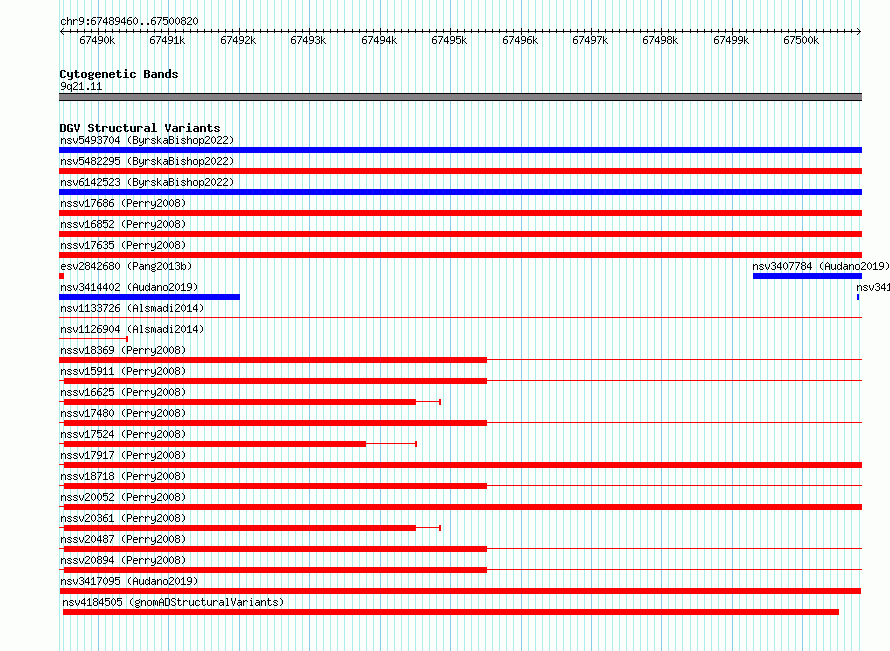The width and height of the screenshot is (890, 651).
Task: Click the blue bar beneath nsv5493704 label
Action: point(460,150)
